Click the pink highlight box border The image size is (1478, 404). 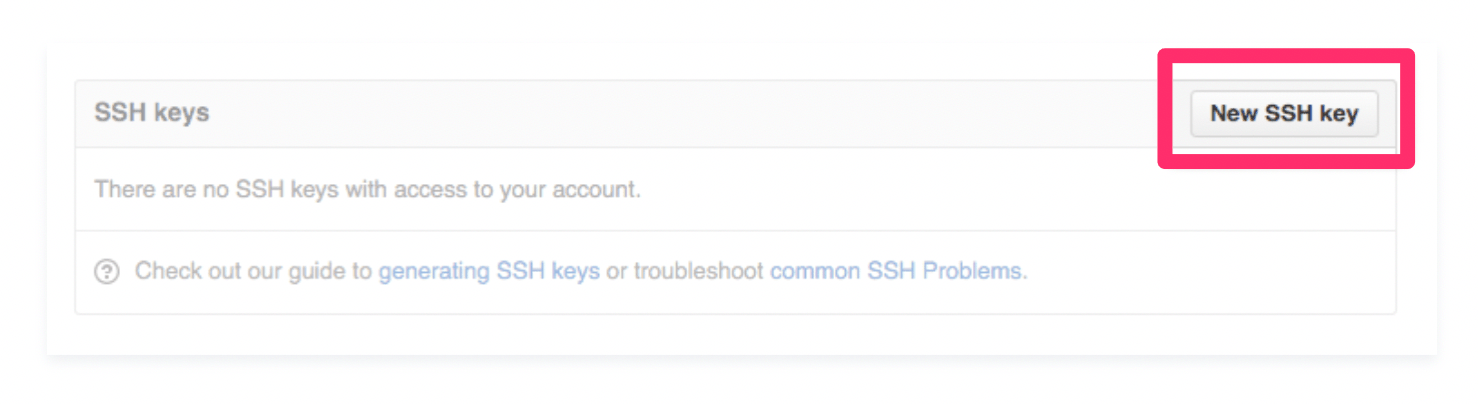coord(1286,54)
